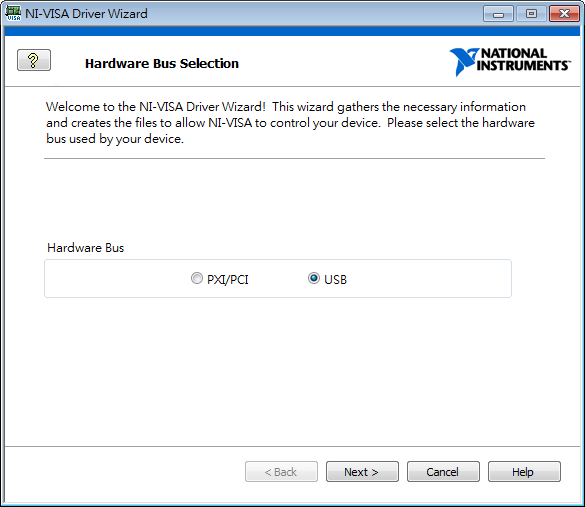Open the Help button at the bottom

(x=524, y=472)
